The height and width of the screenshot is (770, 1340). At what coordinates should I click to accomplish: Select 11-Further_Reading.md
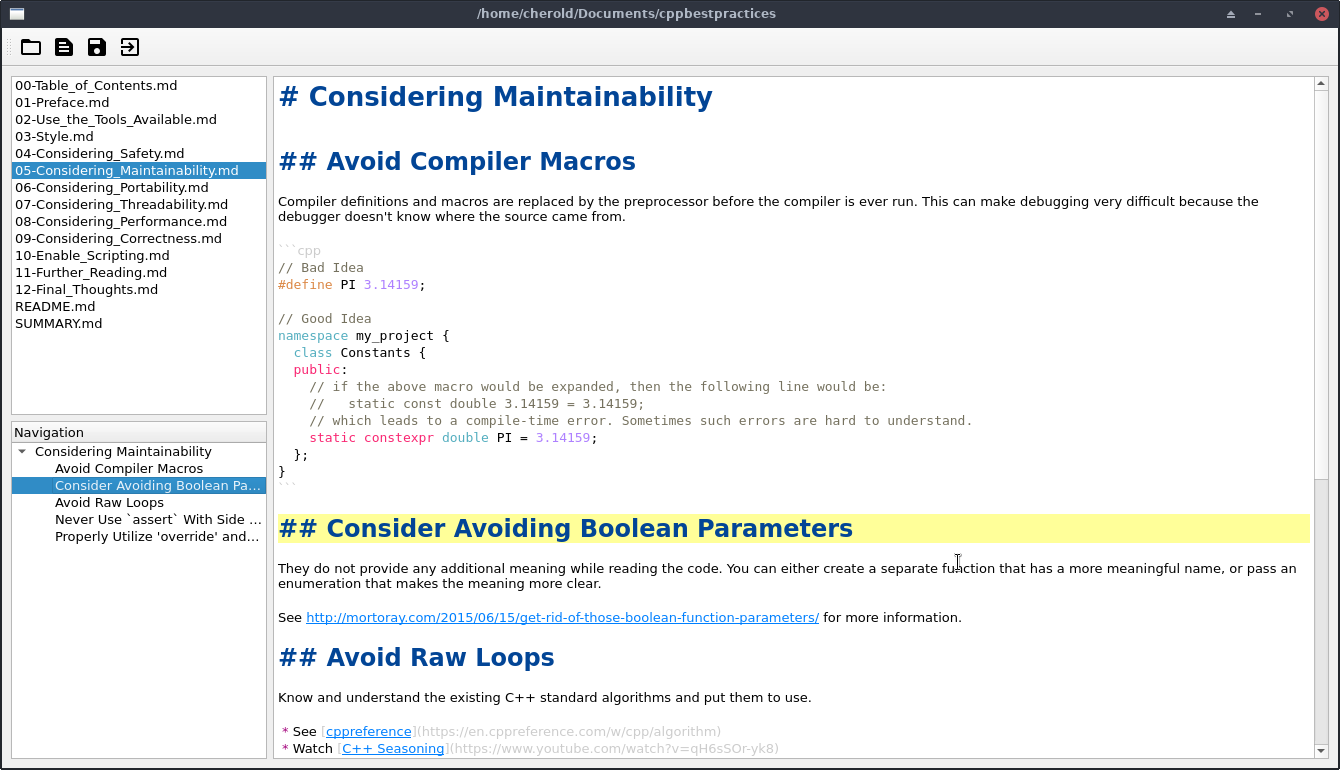[139, 273]
